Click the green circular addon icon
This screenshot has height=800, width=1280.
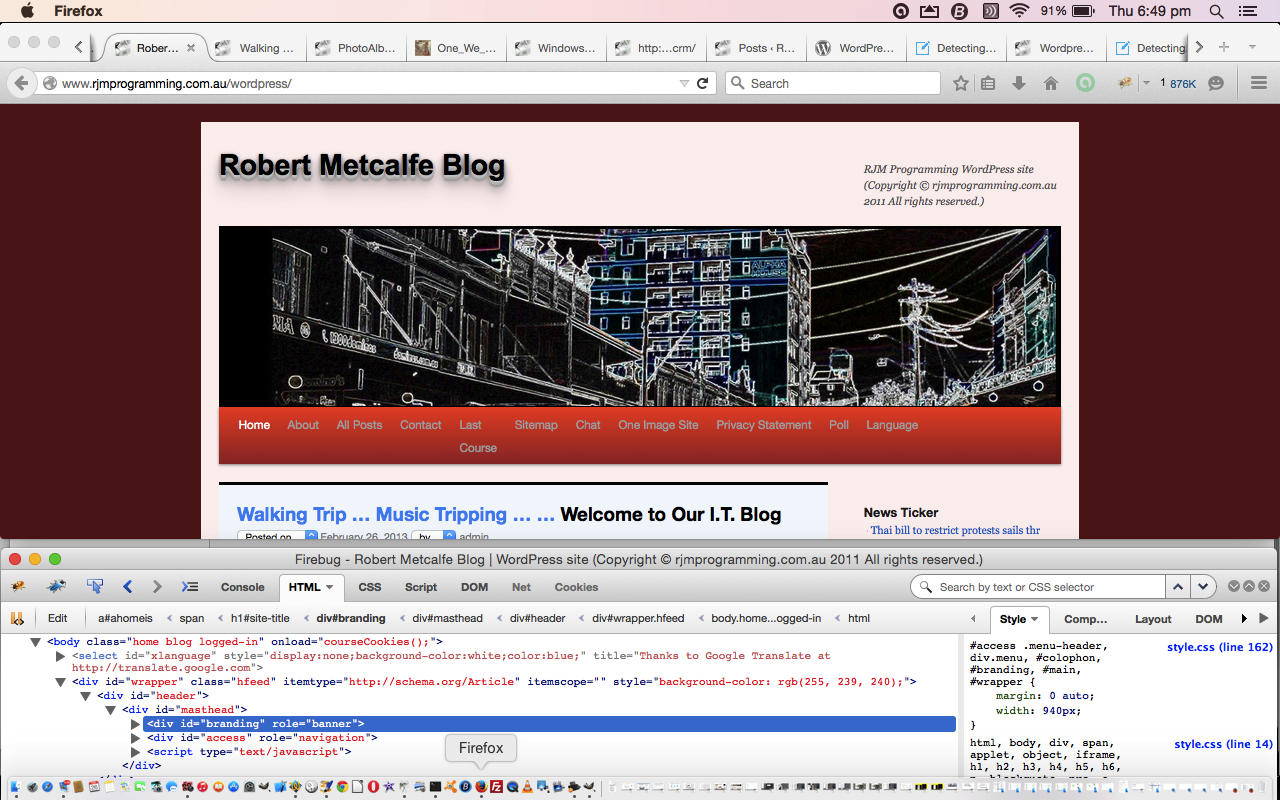[1084, 83]
